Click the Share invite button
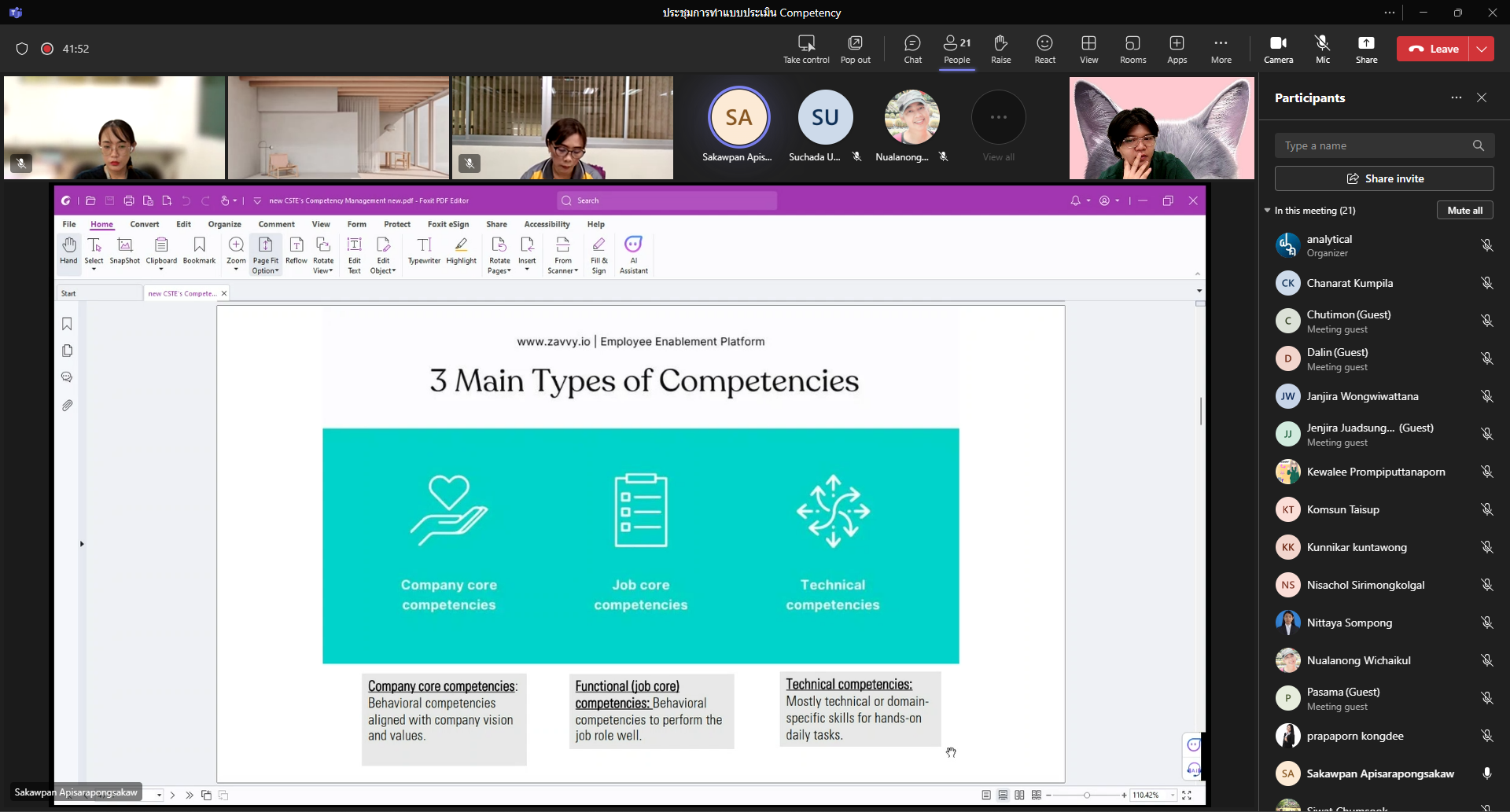Viewport: 1510px width, 812px height. click(1384, 178)
